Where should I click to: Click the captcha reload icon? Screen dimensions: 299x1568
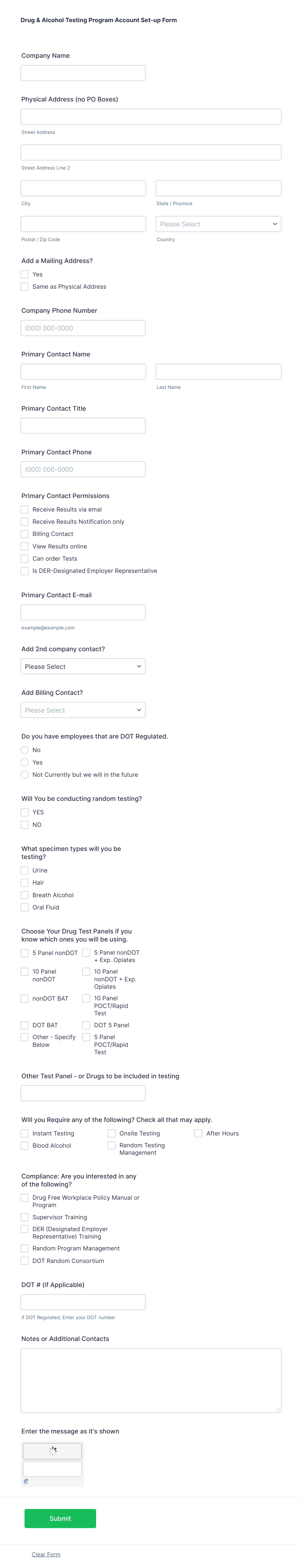tap(26, 1481)
